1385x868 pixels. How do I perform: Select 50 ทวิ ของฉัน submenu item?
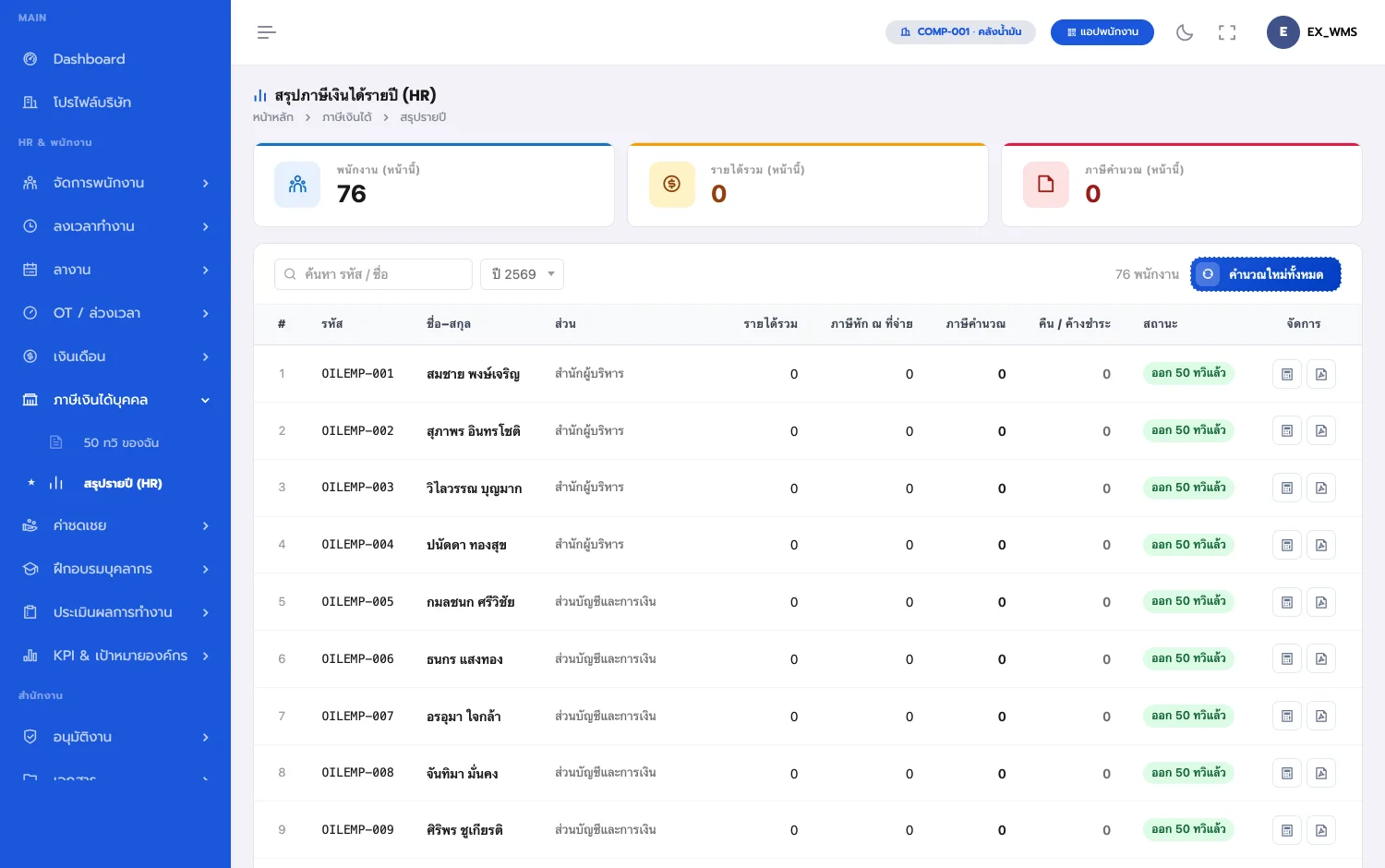coord(121,443)
